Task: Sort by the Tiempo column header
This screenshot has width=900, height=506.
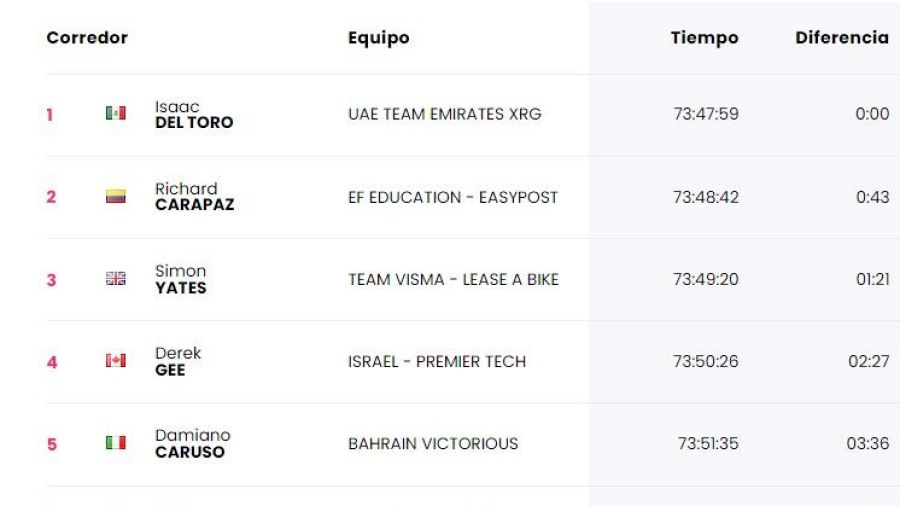Action: pos(704,38)
